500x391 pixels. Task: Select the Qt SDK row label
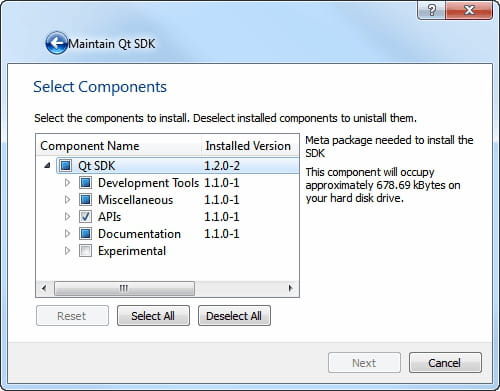pos(96,166)
